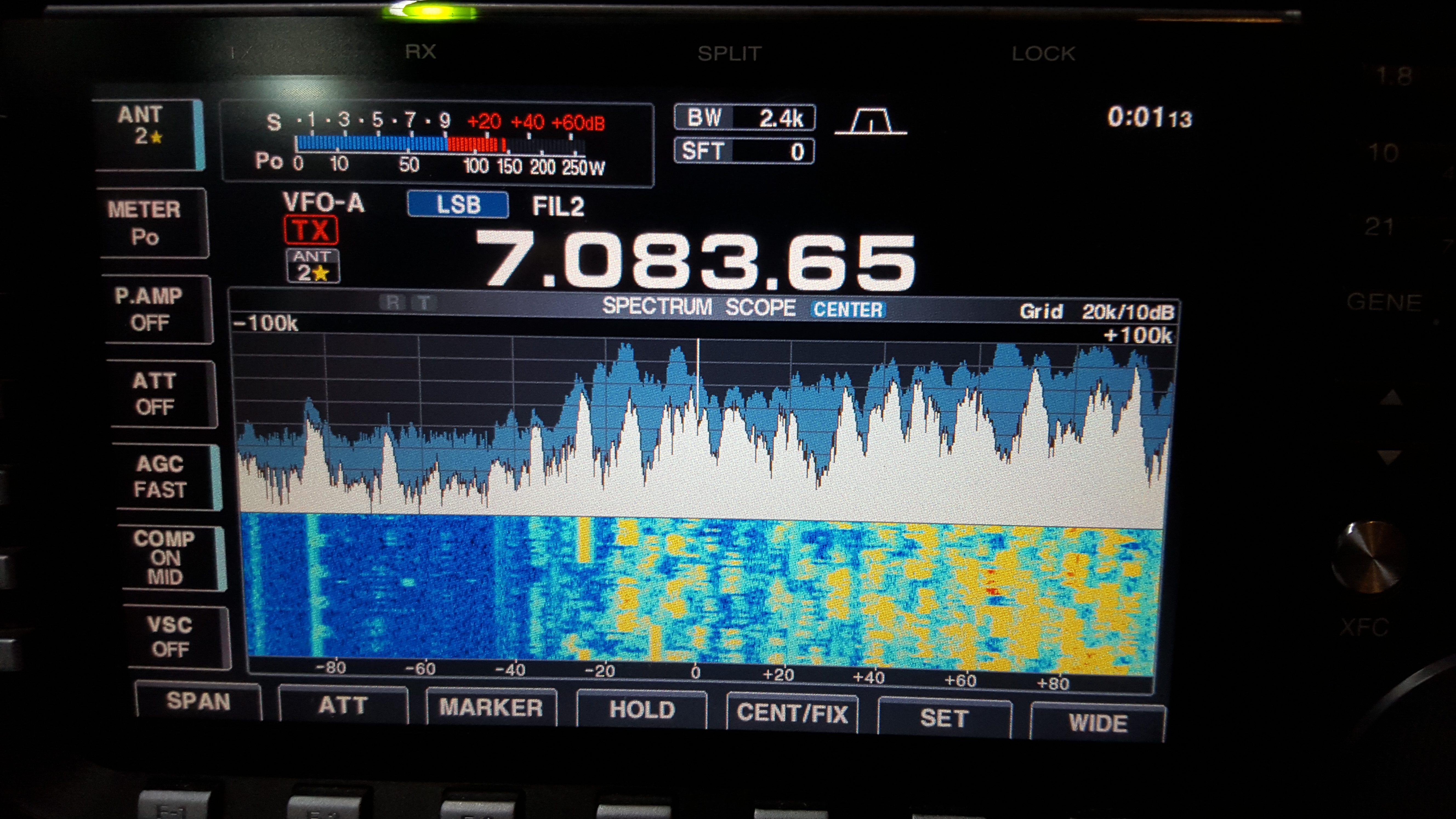1456x819 pixels.
Task: Tap the BW 2.4k bandwidth field
Action: 744,118
